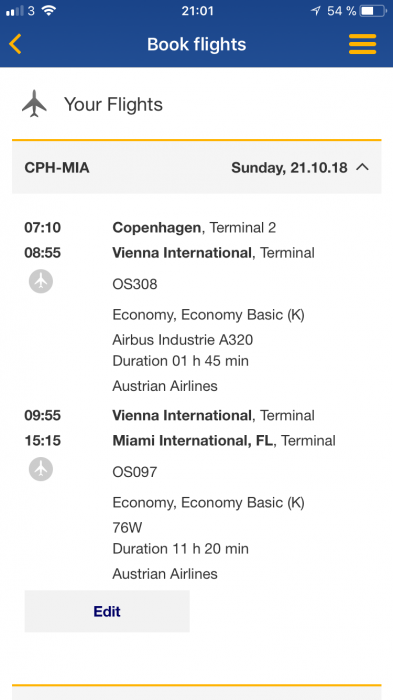This screenshot has height=700, width=393.
Task: Tap the location arrow status icon
Action: [x=316, y=11]
